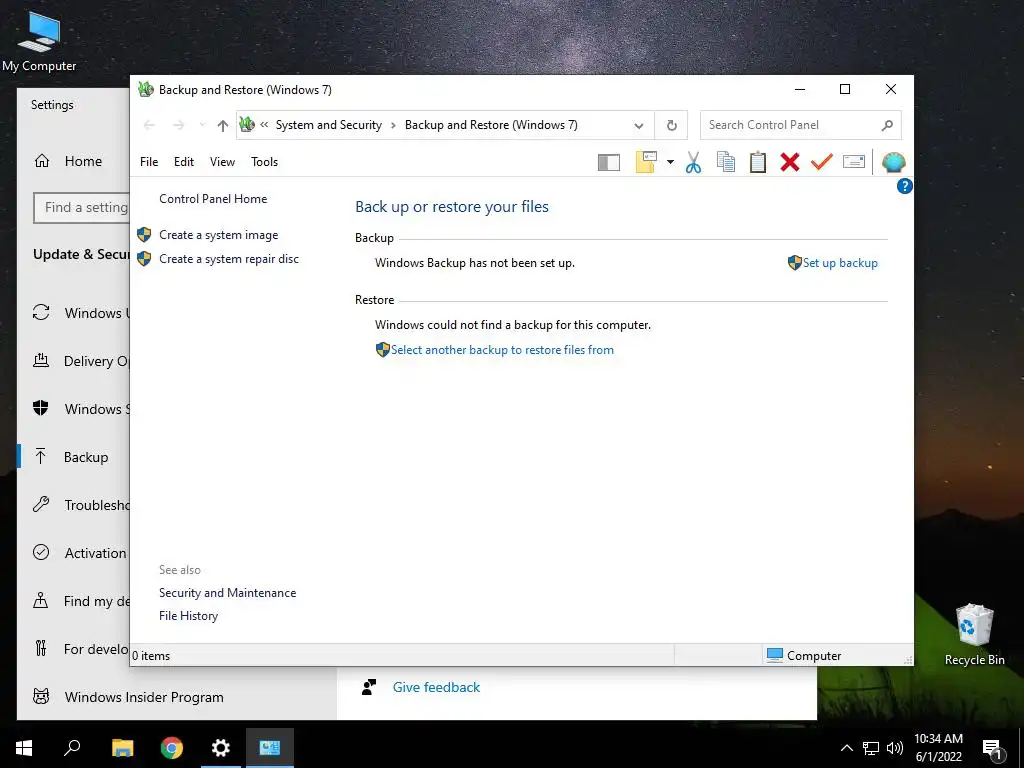The image size is (1024, 768).
Task: Show hidden system tray icons
Action: pos(846,748)
